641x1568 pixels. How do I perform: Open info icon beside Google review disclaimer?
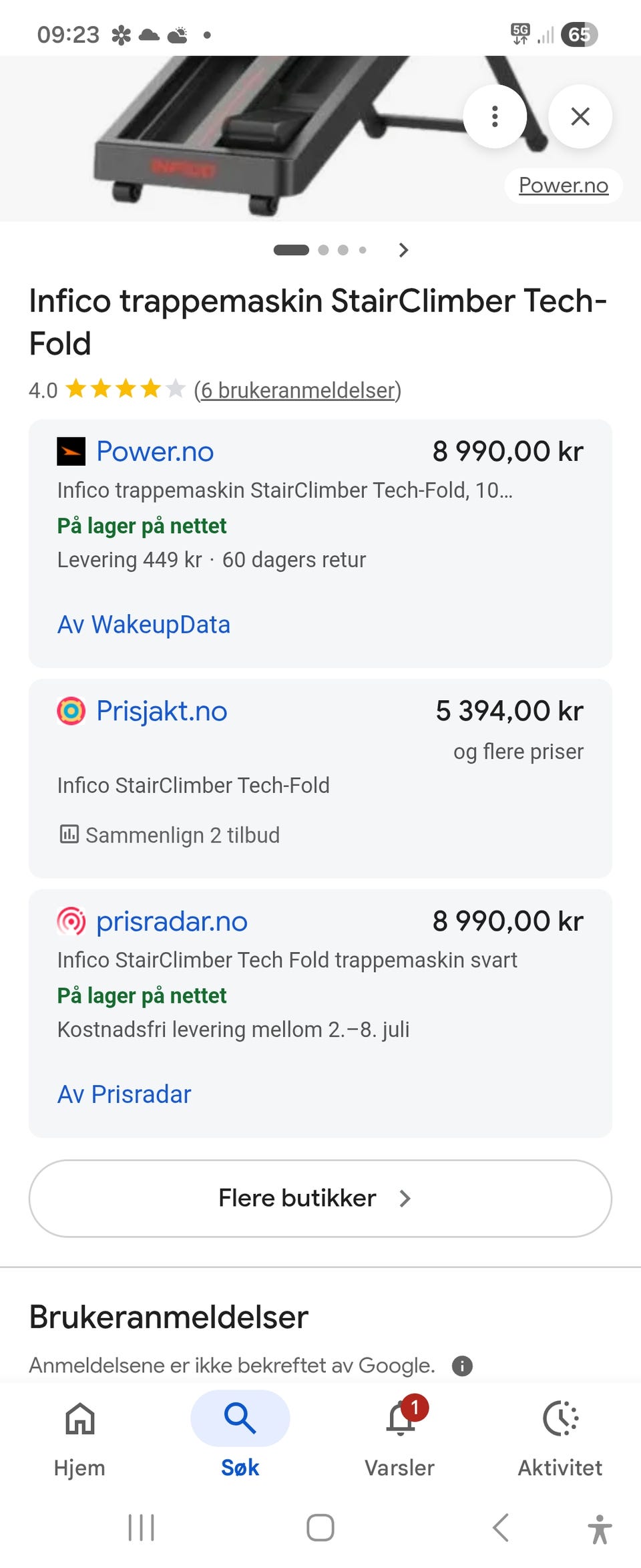pos(462,1366)
